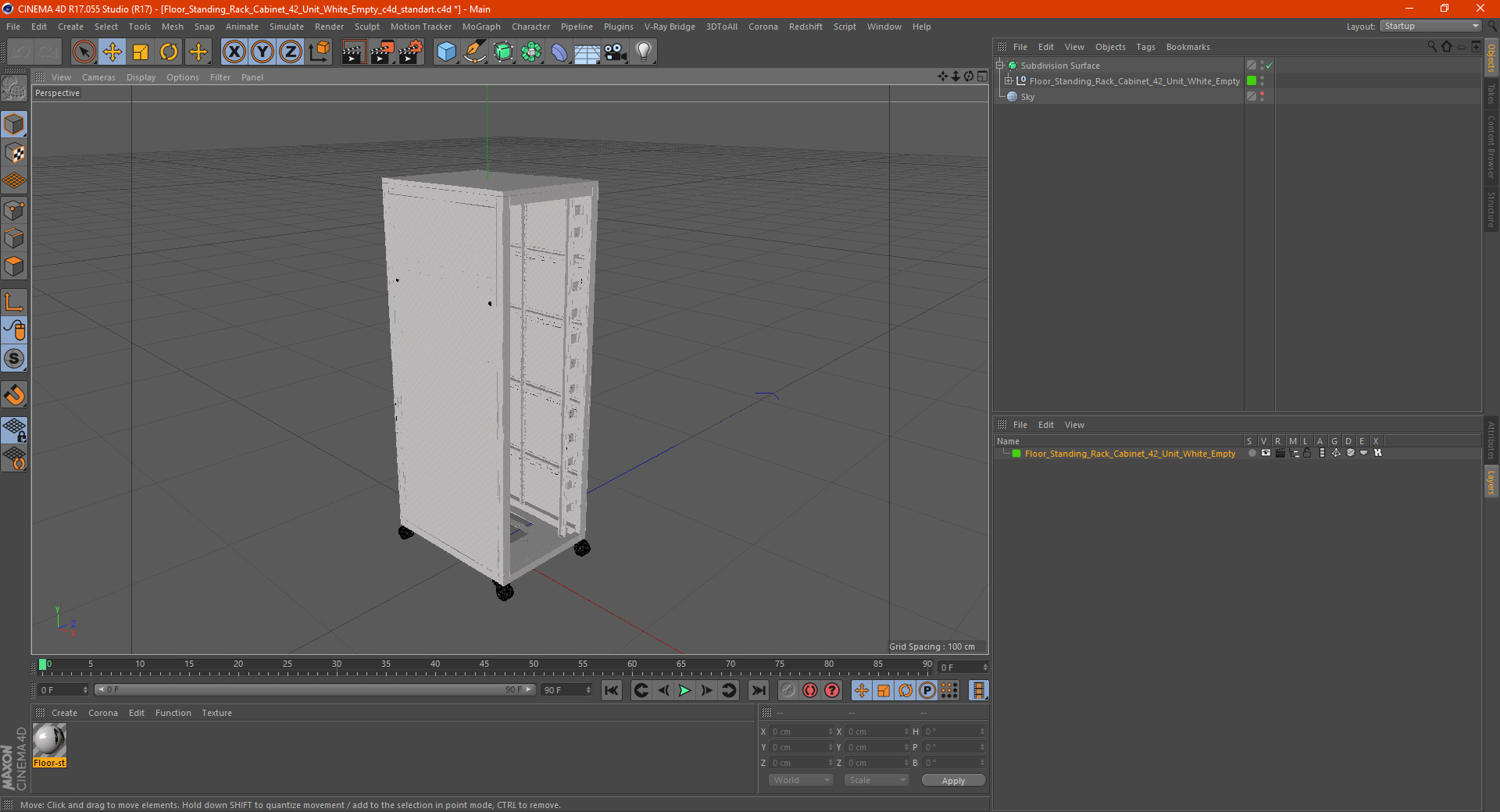Undo the last action
1500x812 pixels.
[x=20, y=52]
